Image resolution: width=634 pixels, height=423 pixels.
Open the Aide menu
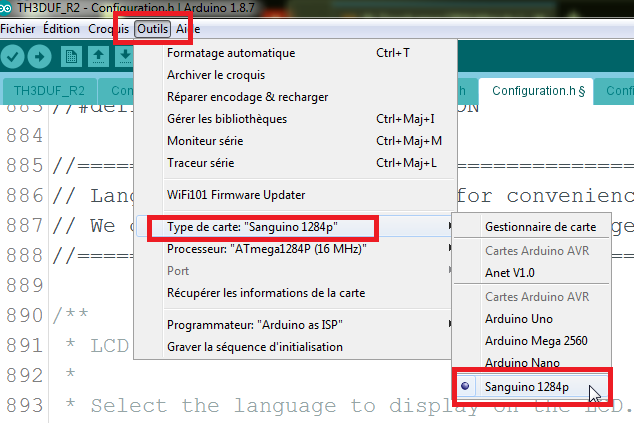(x=188, y=29)
